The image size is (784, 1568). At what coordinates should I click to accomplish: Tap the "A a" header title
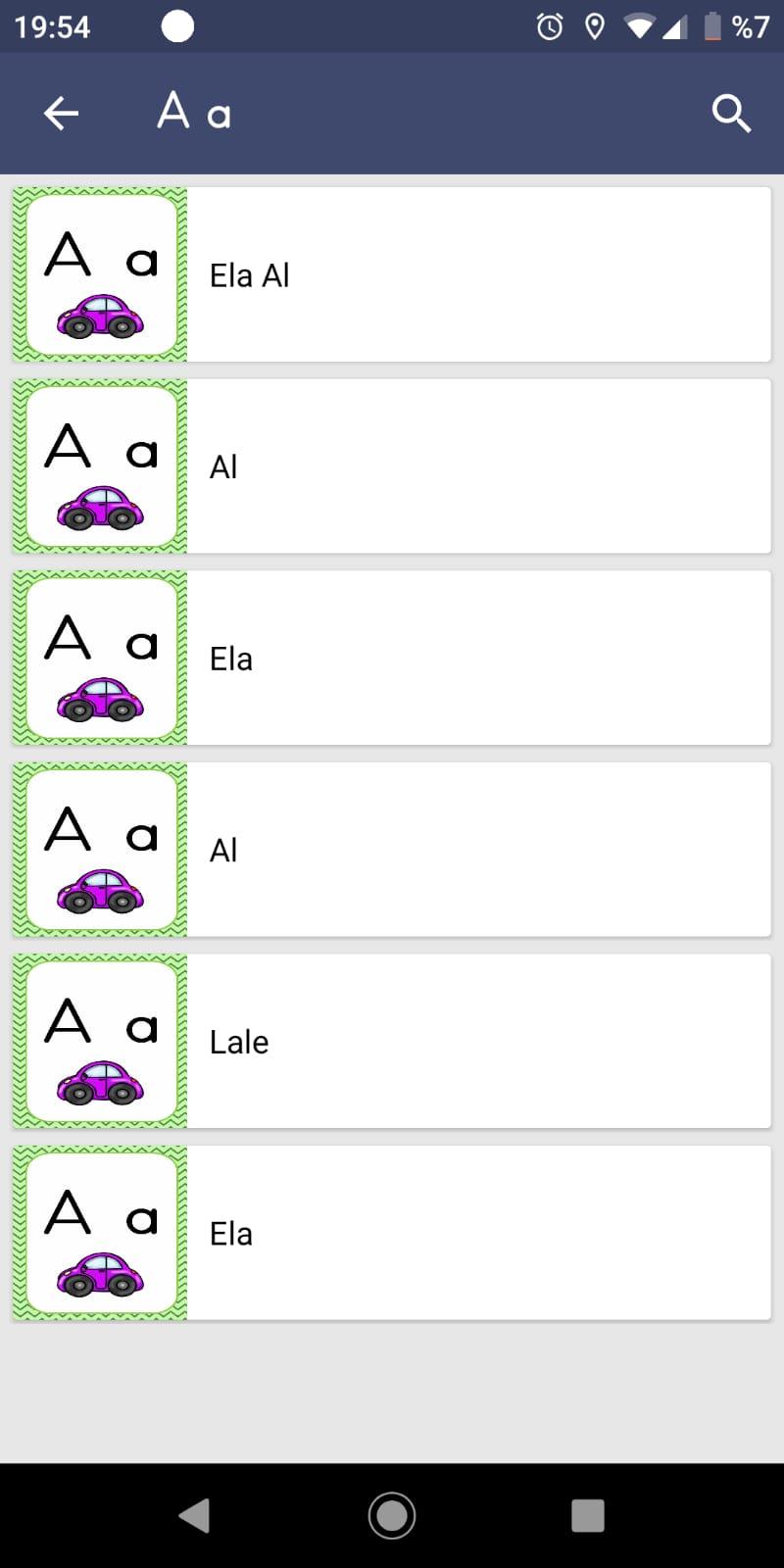(x=194, y=111)
